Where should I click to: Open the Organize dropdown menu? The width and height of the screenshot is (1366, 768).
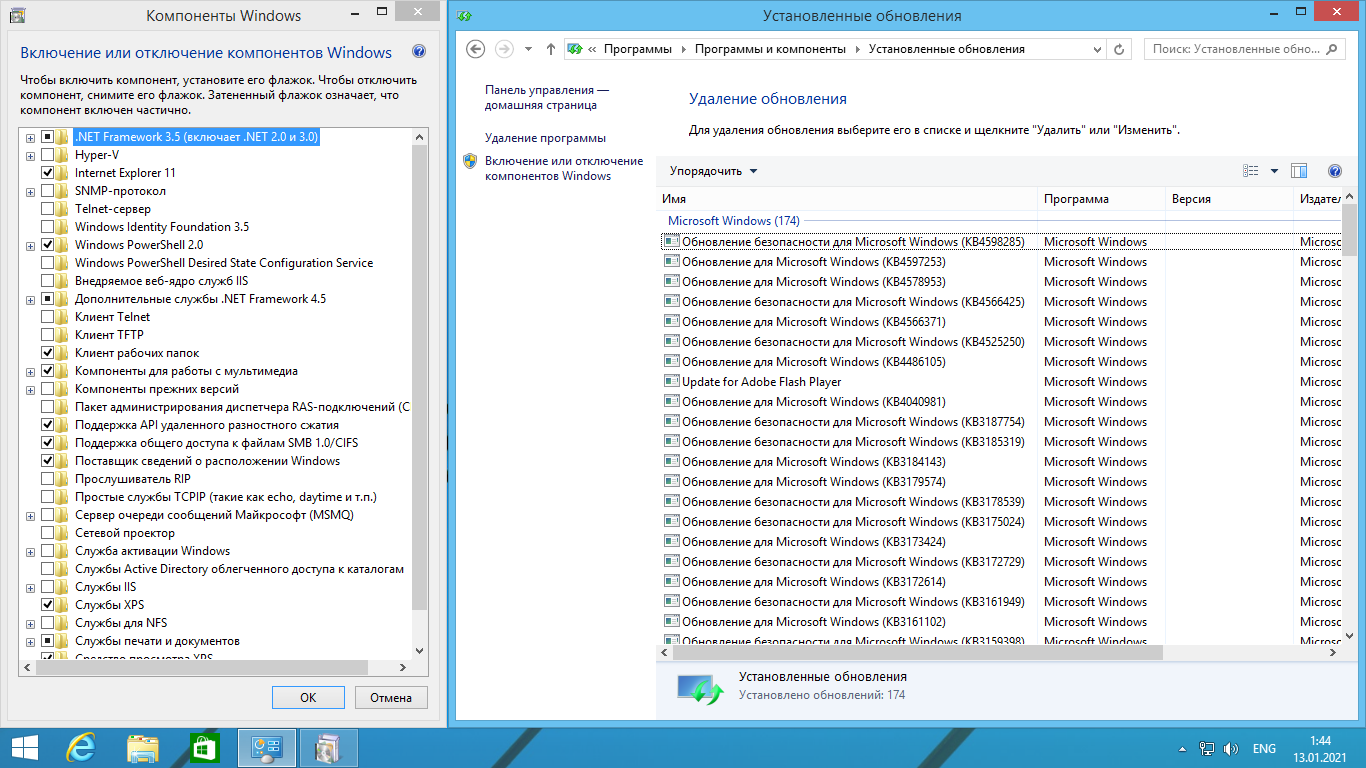713,171
